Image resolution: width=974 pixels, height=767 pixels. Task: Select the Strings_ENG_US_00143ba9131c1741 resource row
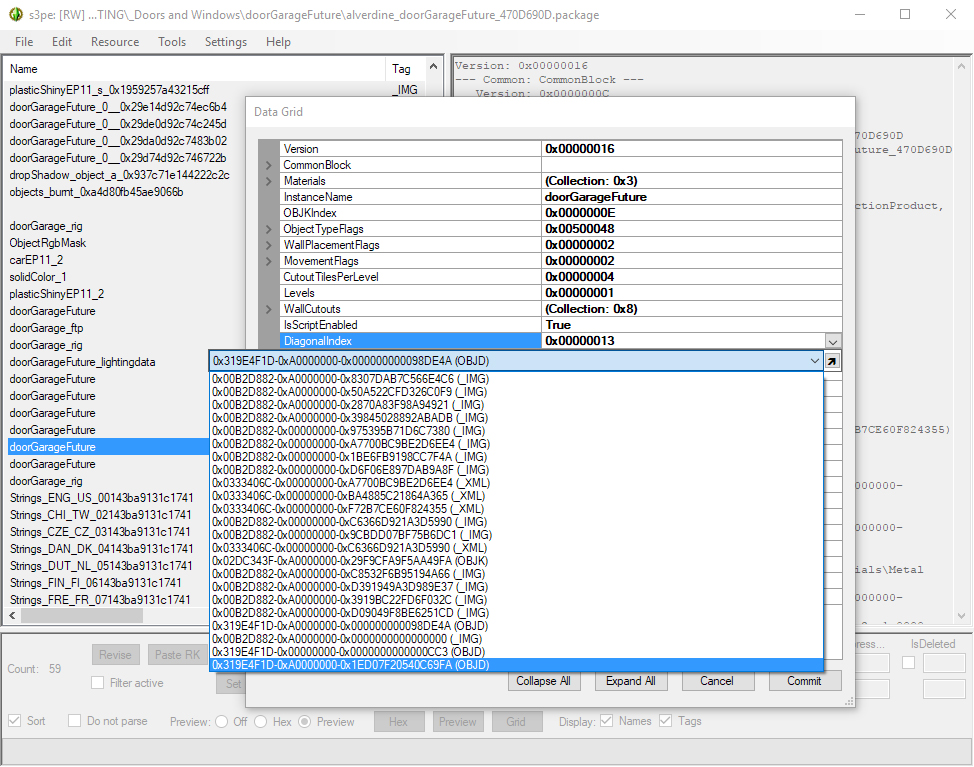tap(108, 498)
